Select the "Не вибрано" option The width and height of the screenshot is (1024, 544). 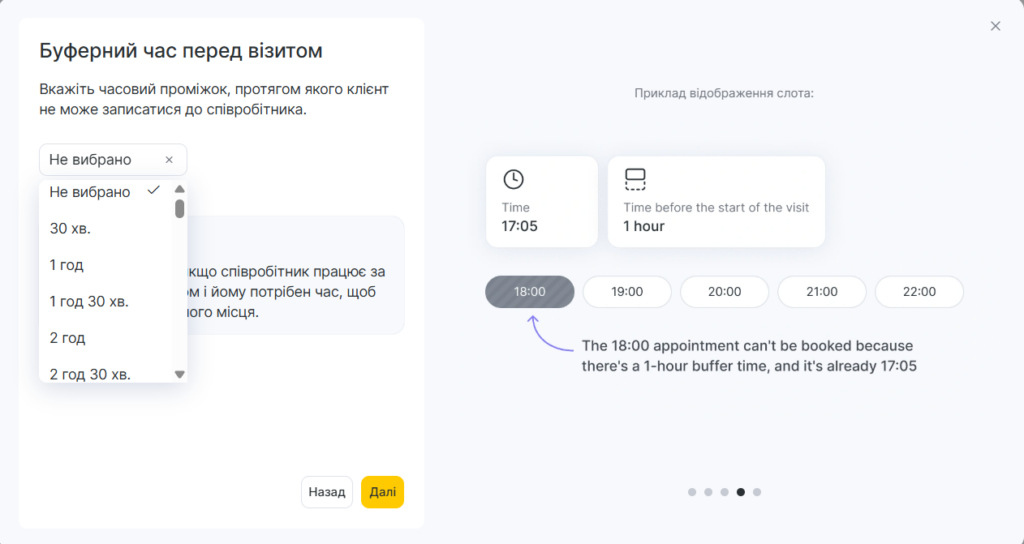[91, 192]
